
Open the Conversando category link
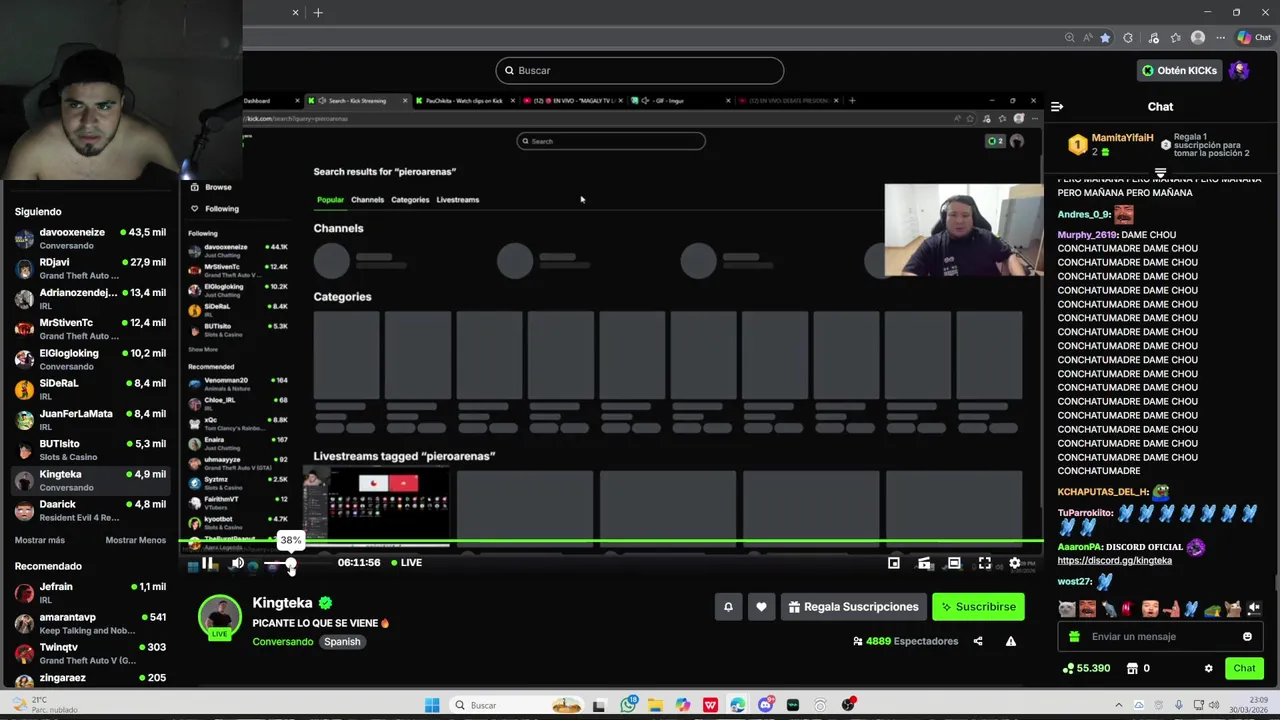[x=283, y=642]
